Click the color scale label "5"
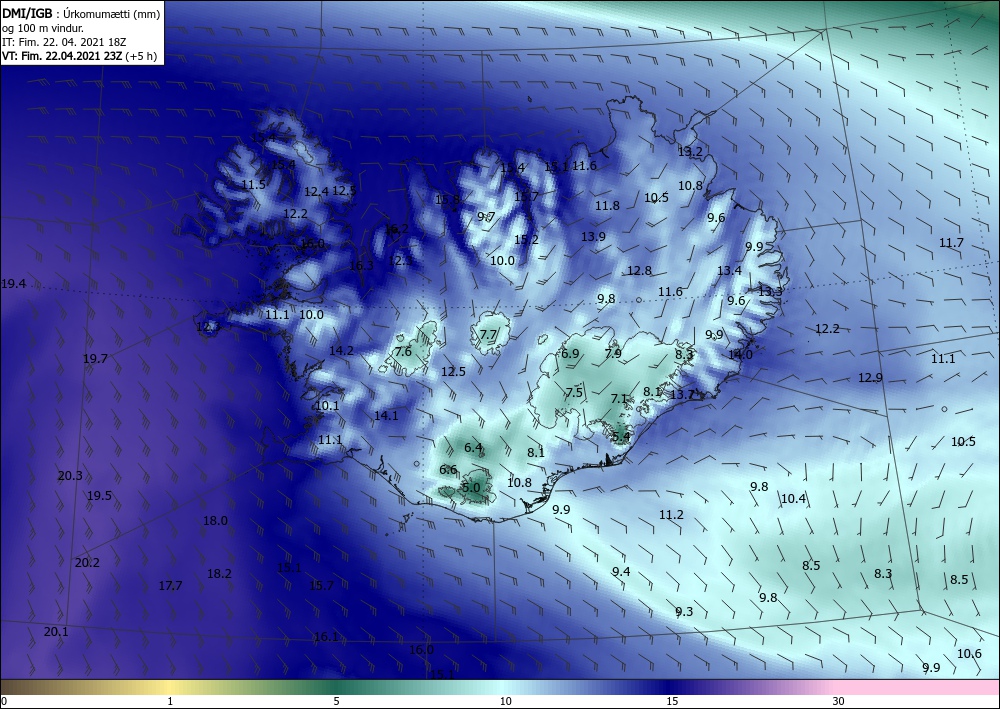 [x=336, y=702]
